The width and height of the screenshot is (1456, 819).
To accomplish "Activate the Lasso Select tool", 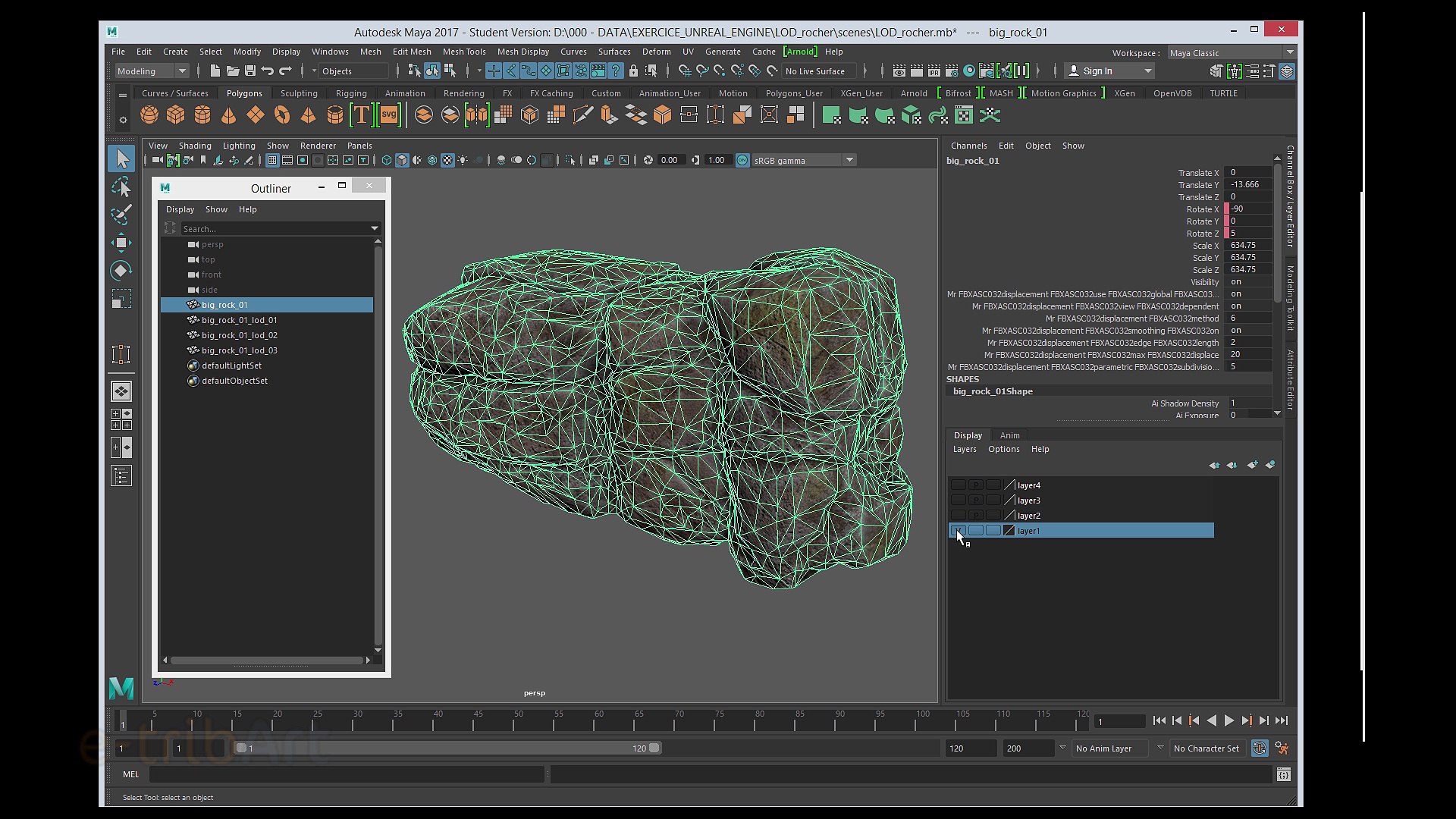I will [121, 187].
